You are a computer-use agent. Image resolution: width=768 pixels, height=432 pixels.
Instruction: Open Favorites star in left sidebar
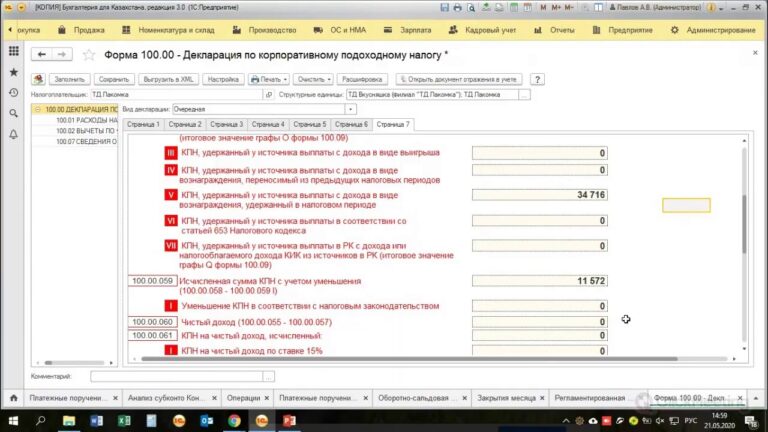pos(14,72)
